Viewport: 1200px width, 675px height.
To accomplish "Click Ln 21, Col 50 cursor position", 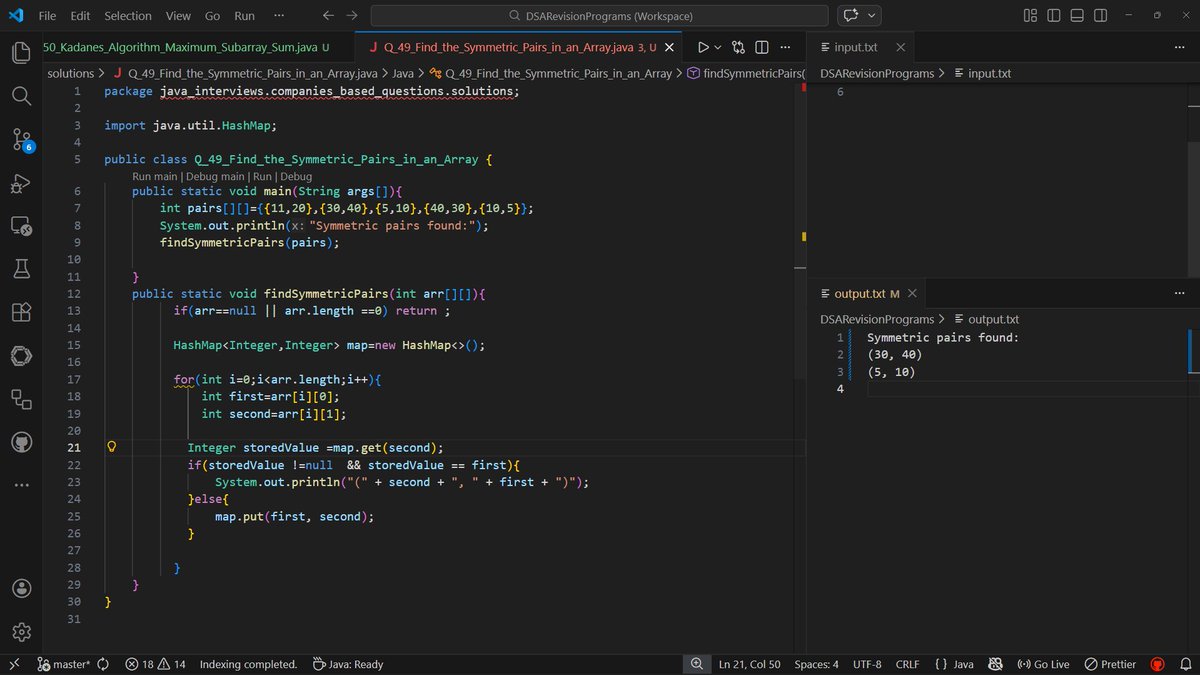I will (x=749, y=664).
